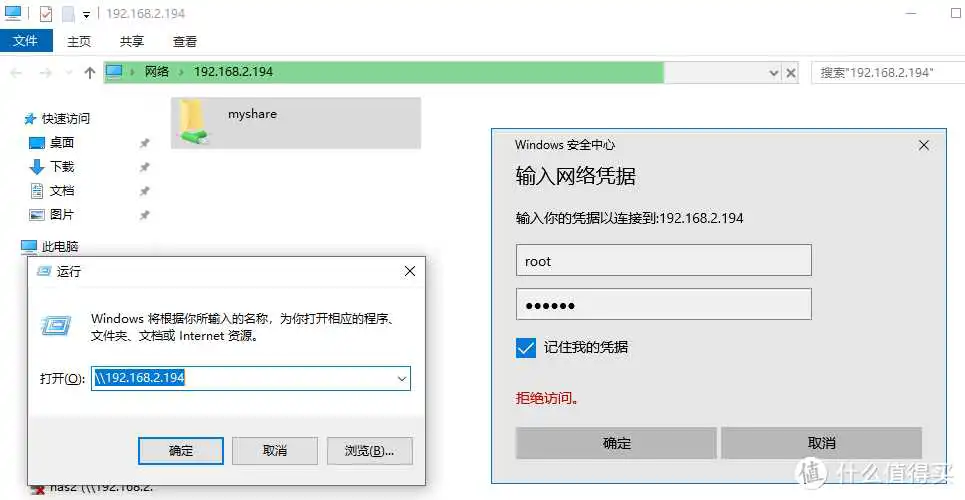The height and width of the screenshot is (500, 965).
Task: Click Browse (浏览) in the Run dialog
Action: [369, 451]
